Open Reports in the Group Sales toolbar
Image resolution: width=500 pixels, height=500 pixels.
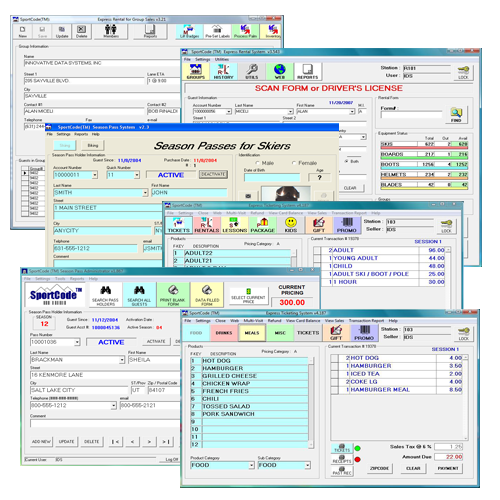150,32
